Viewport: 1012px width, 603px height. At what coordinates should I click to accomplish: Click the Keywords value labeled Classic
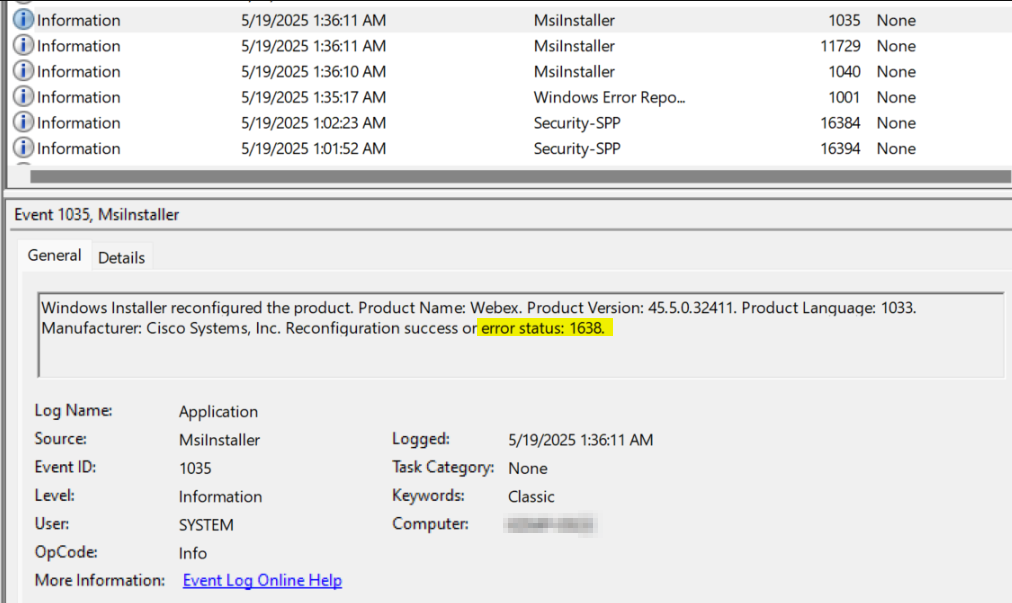(530, 496)
